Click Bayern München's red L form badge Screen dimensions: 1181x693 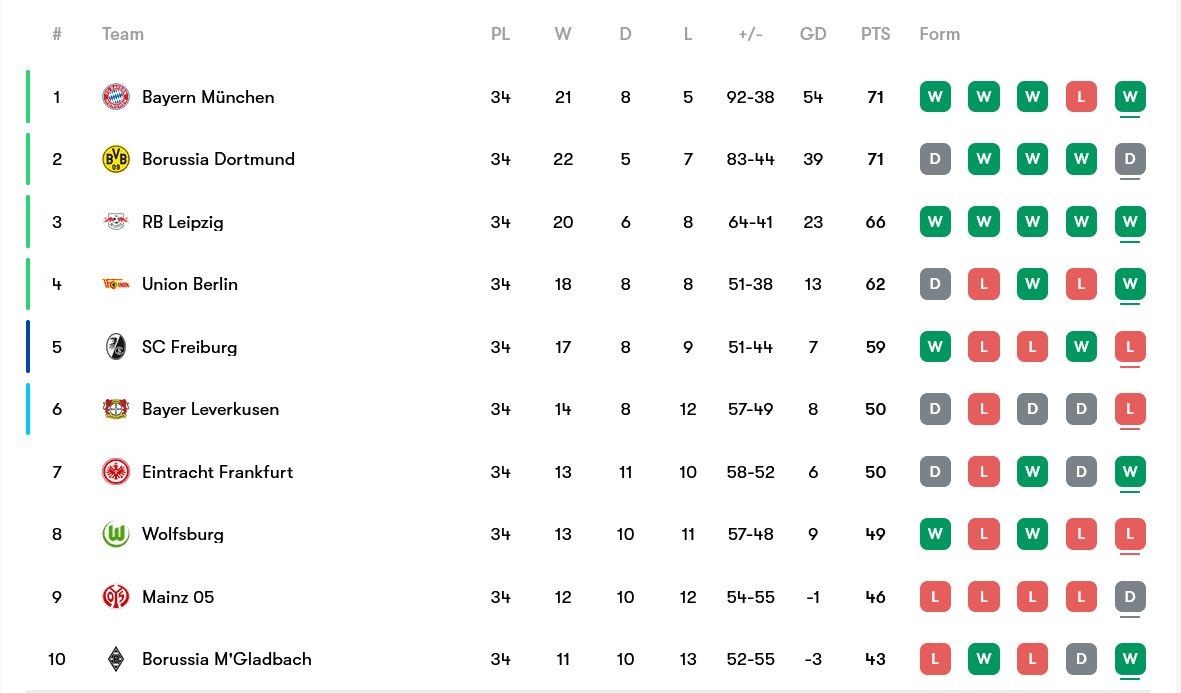coord(1081,97)
